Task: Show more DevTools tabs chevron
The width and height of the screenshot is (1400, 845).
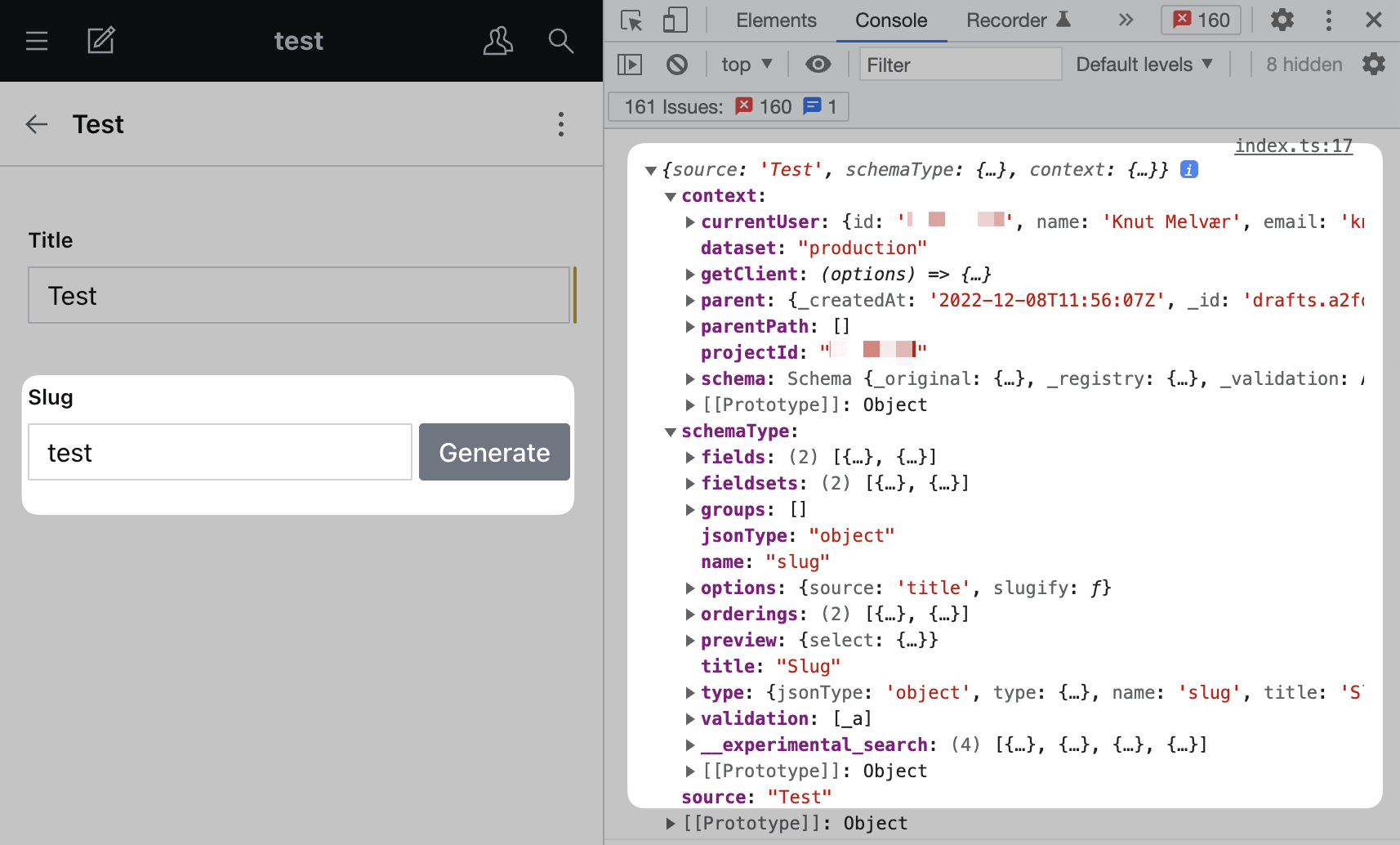Action: click(x=1126, y=20)
